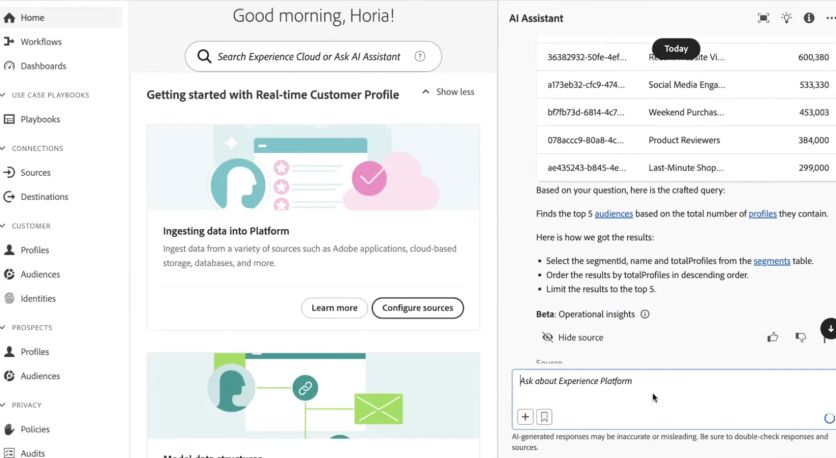Click Customer Profiles person icon
836x458 pixels.
9,250
